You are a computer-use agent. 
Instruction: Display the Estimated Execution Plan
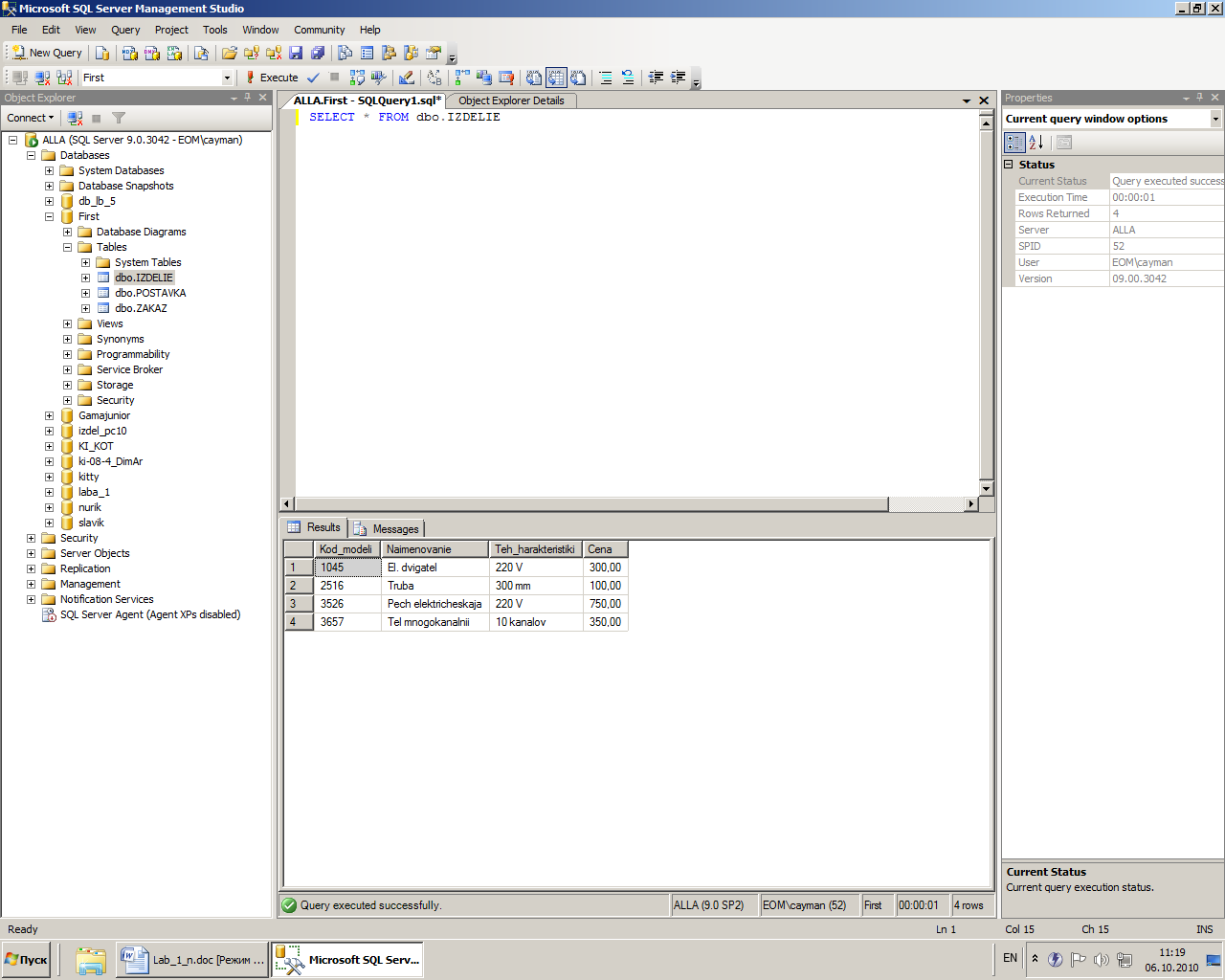click(357, 78)
